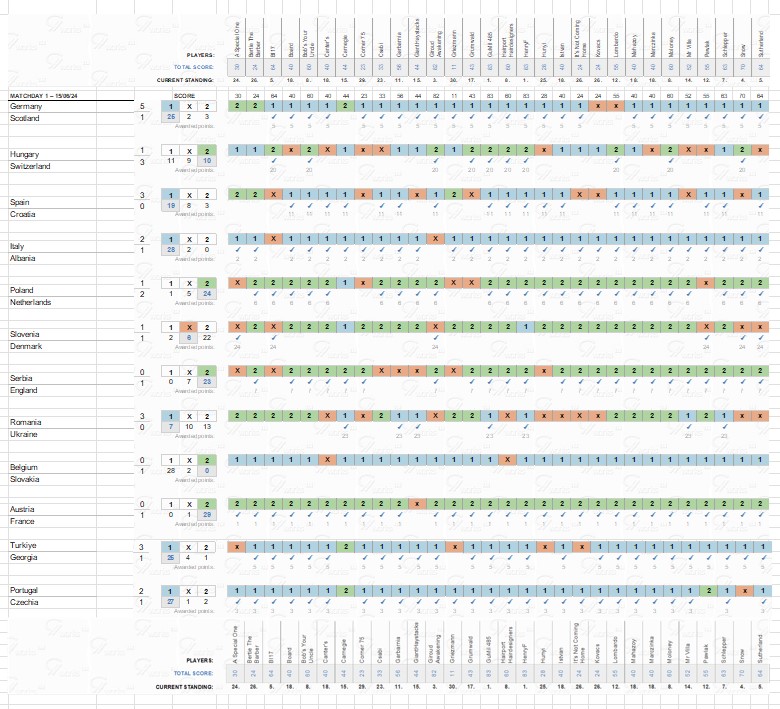Click the top PLAYERS label

(200, 55)
